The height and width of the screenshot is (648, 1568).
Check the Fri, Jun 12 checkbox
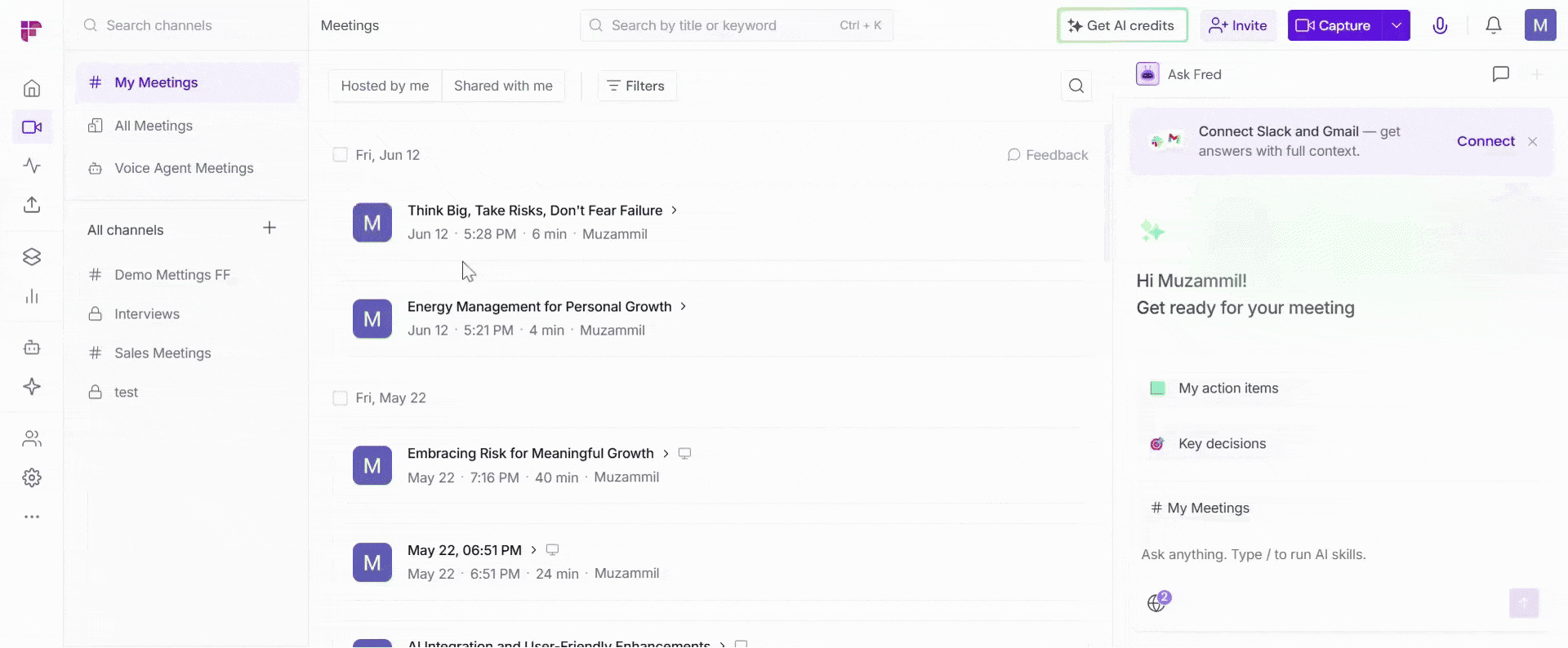[x=340, y=155]
